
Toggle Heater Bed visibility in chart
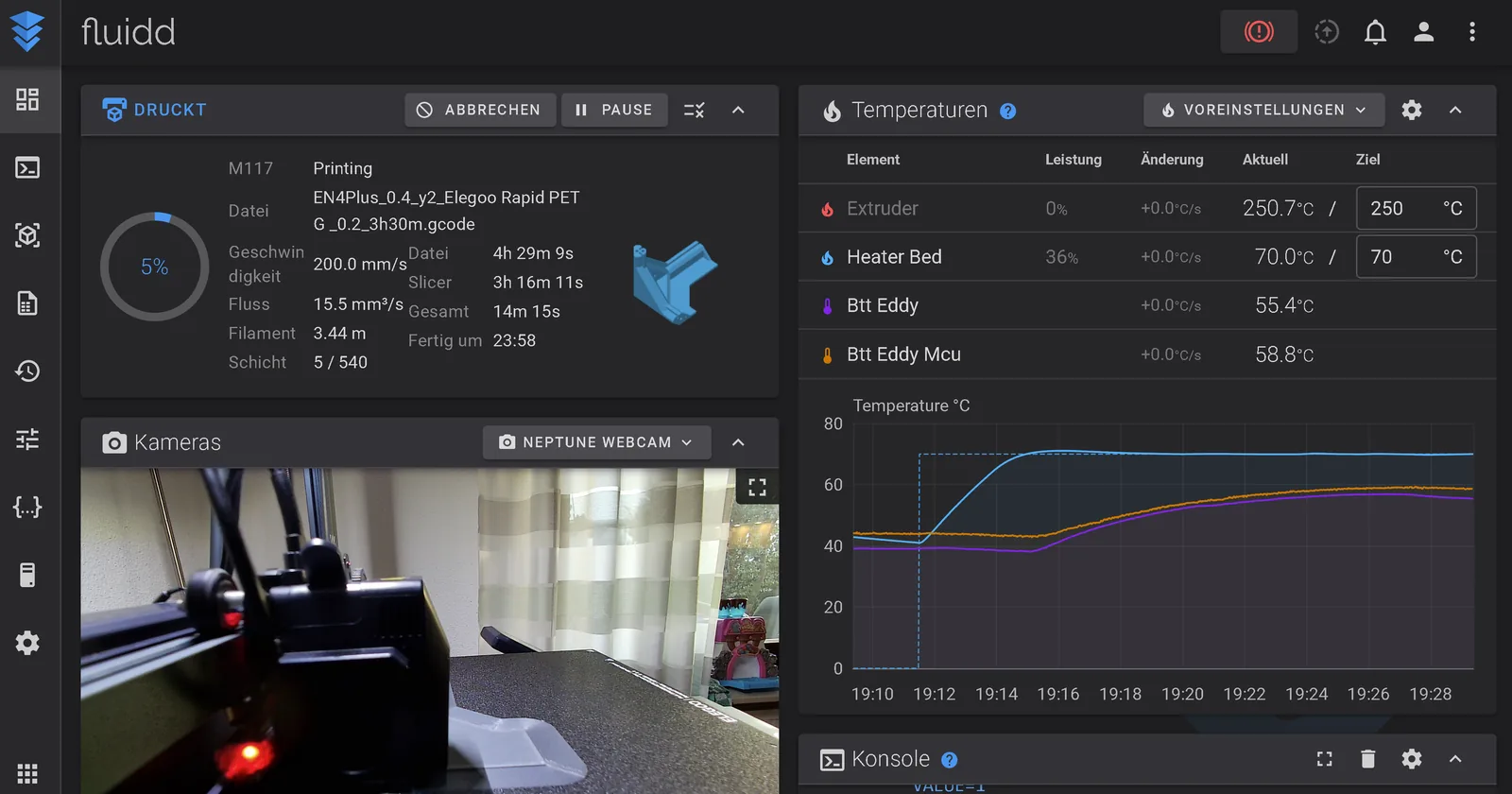(x=827, y=257)
